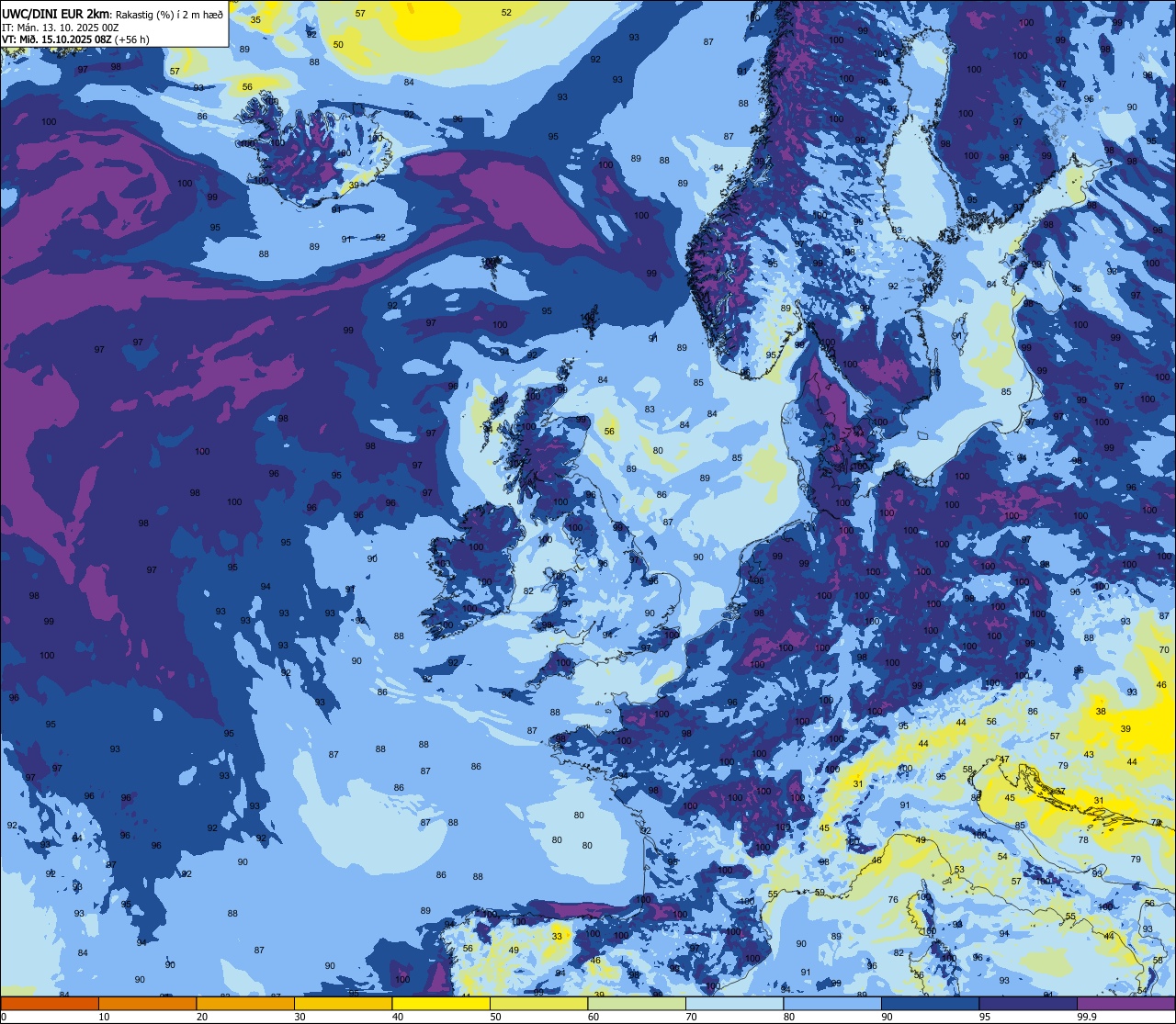Click the forecast offset "(+56 h)"

point(133,39)
